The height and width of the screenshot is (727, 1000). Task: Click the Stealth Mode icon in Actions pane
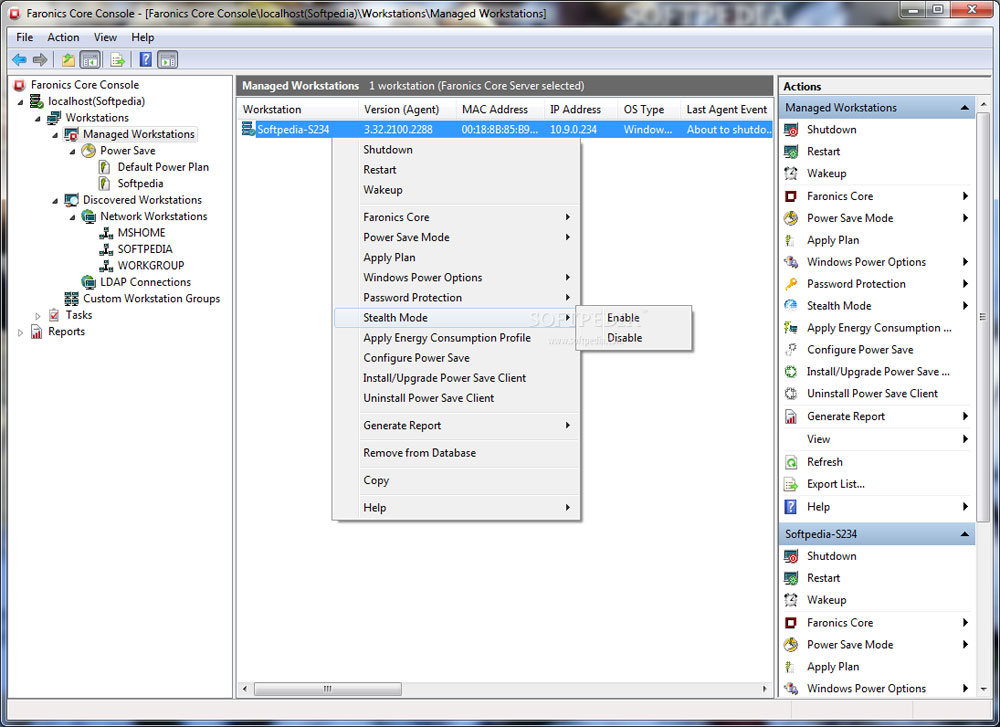(x=791, y=305)
